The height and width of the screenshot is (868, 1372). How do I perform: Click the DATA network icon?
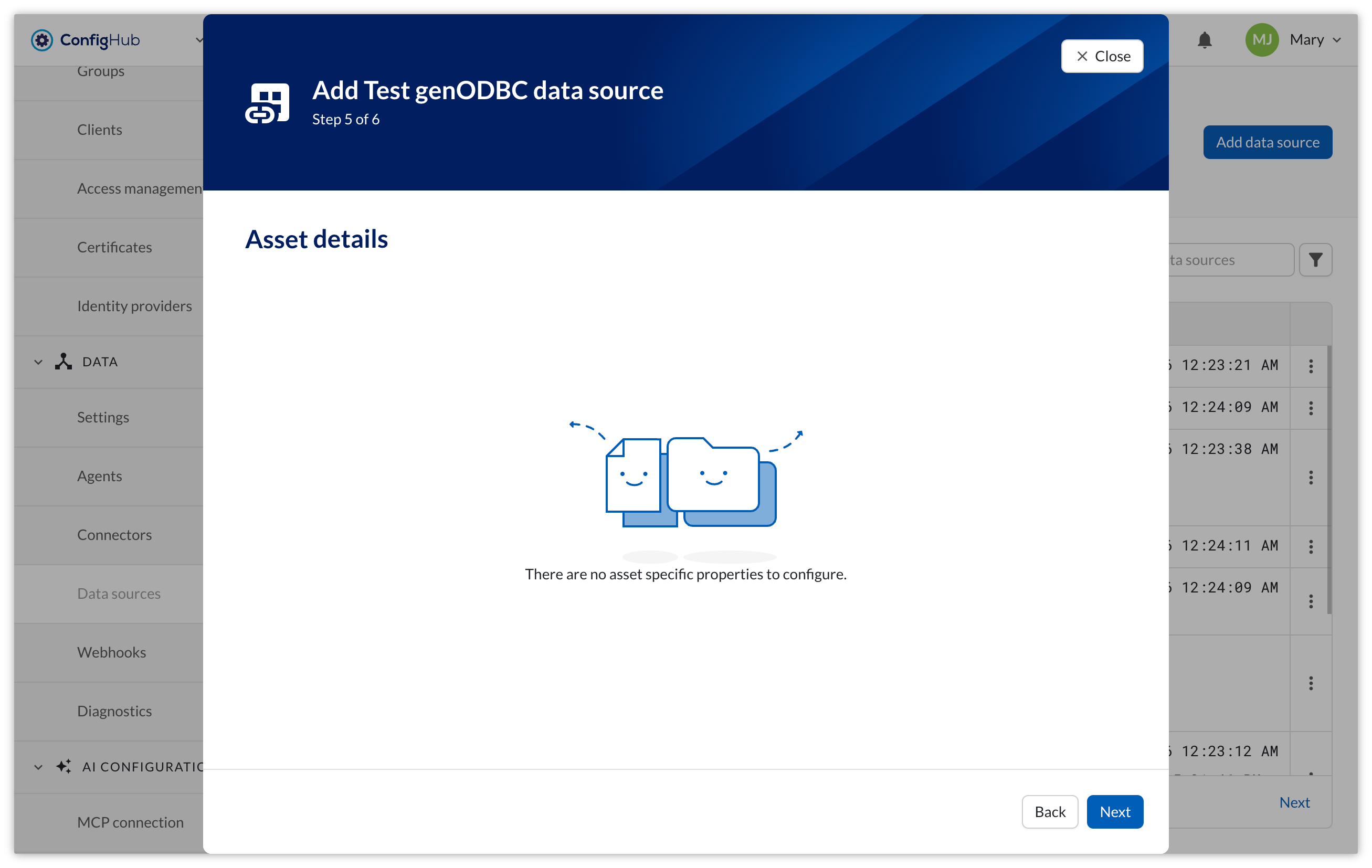click(63, 361)
